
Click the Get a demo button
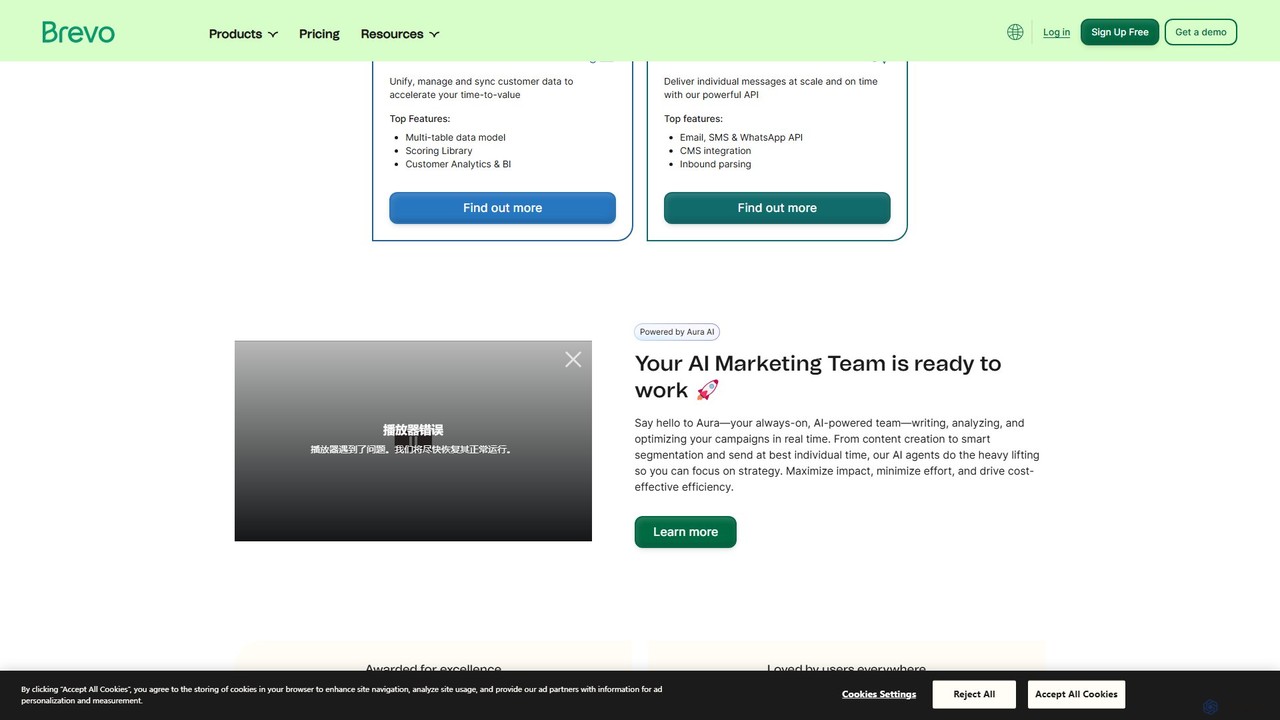pos(1201,32)
